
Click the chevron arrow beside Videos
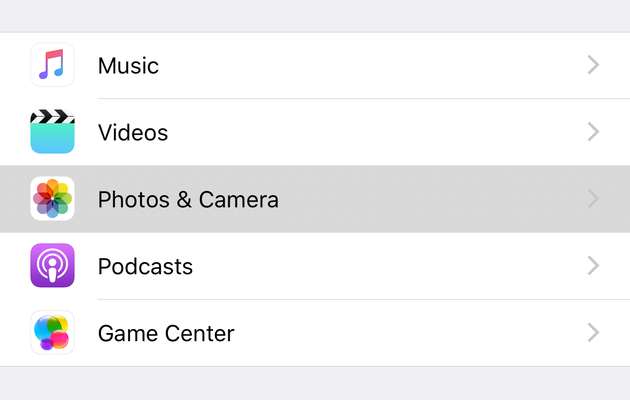(x=593, y=132)
